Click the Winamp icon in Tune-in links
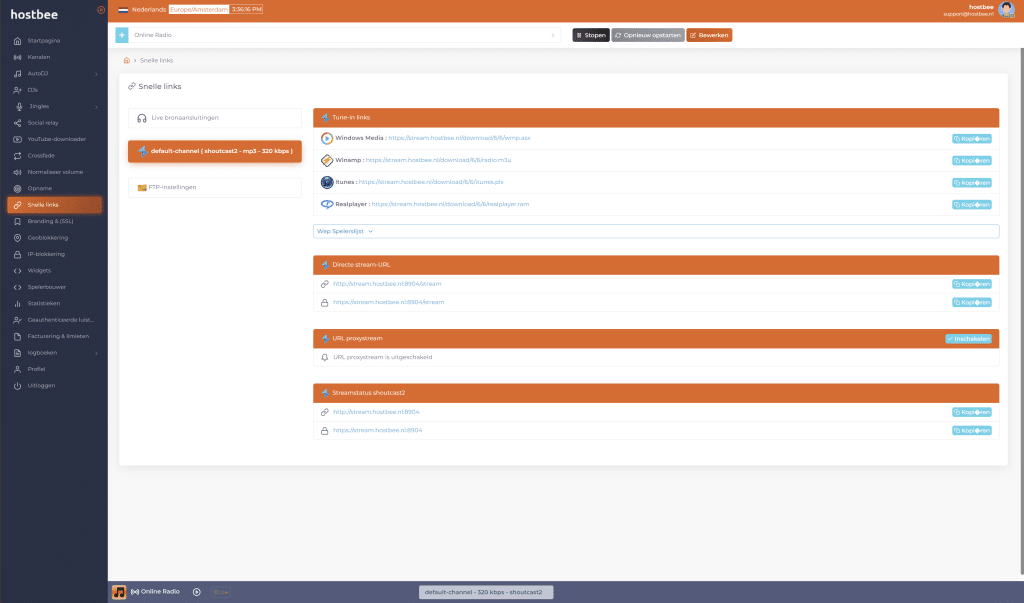This screenshot has height=603, width=1024. coord(327,160)
